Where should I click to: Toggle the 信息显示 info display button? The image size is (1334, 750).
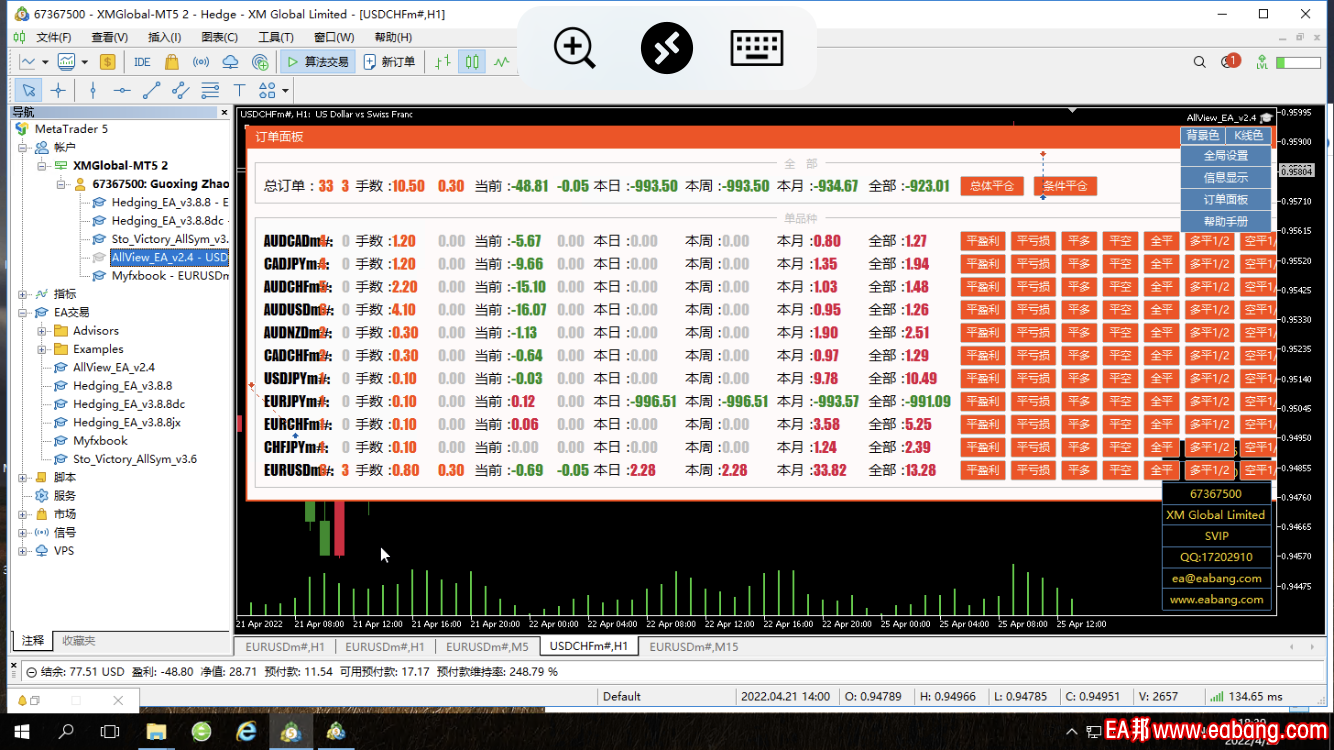[1226, 178]
